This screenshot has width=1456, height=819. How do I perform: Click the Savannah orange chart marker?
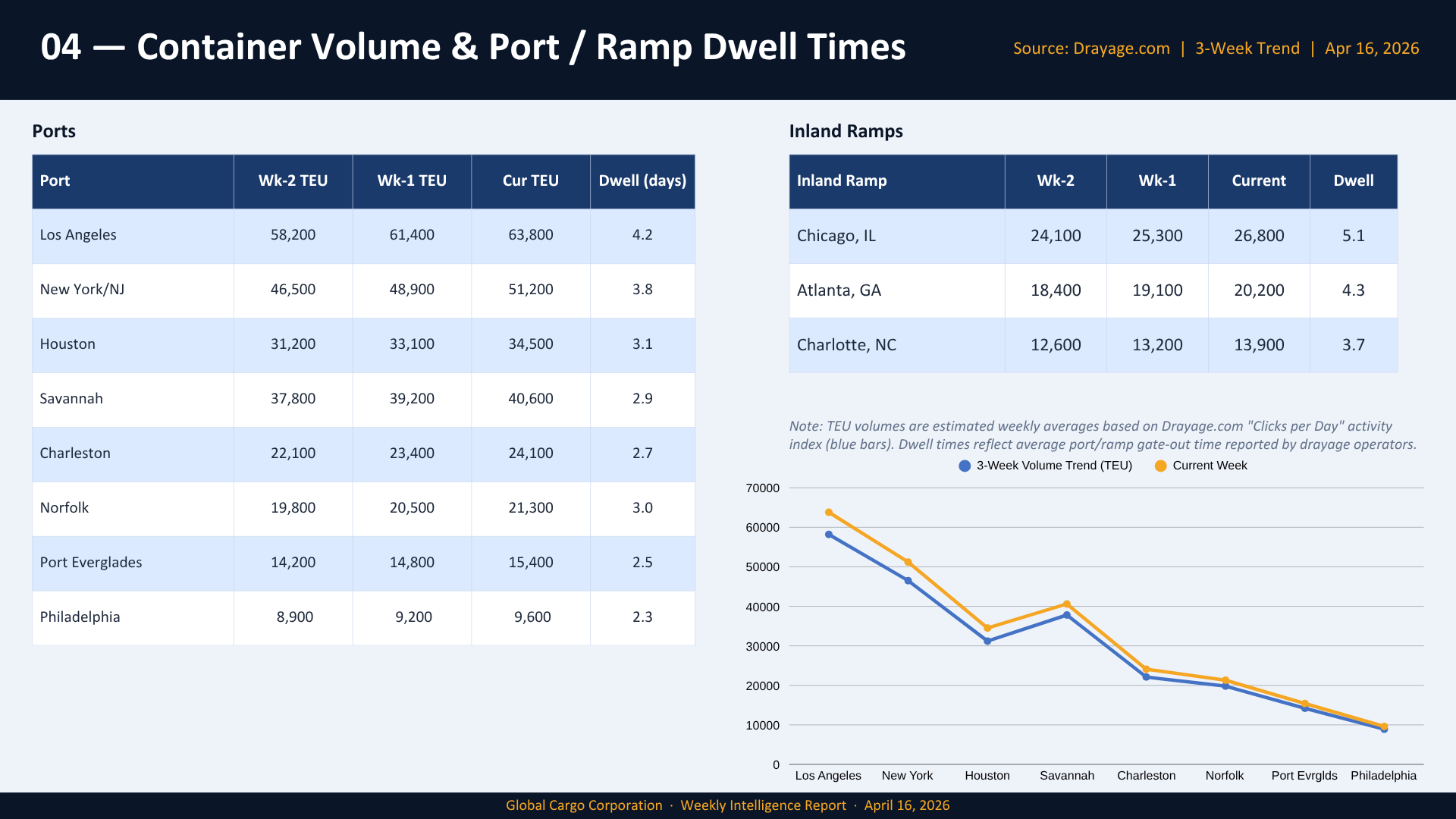(x=1067, y=604)
